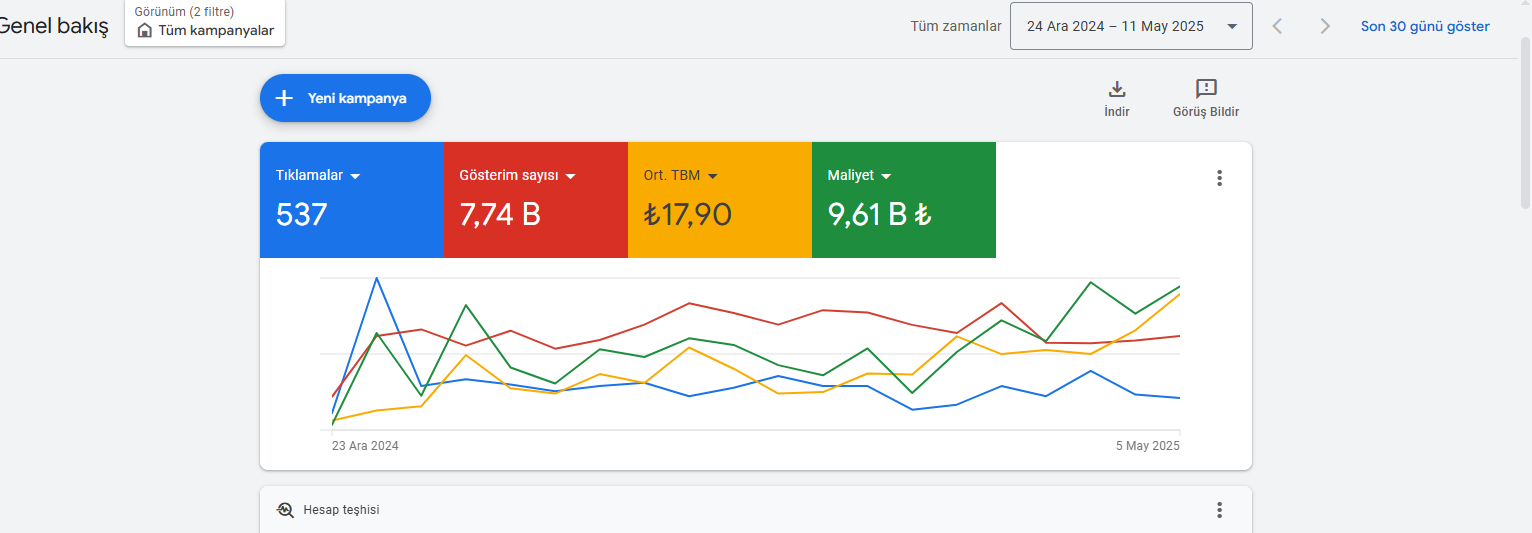Select the yellow ₺17,90 value
The height and width of the screenshot is (533, 1532).
688,214
